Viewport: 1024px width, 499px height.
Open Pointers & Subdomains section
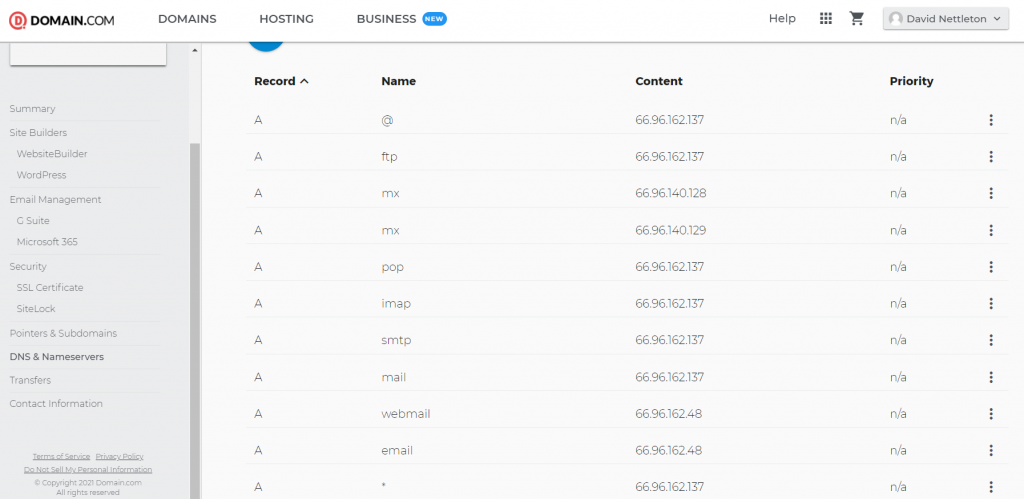point(63,333)
